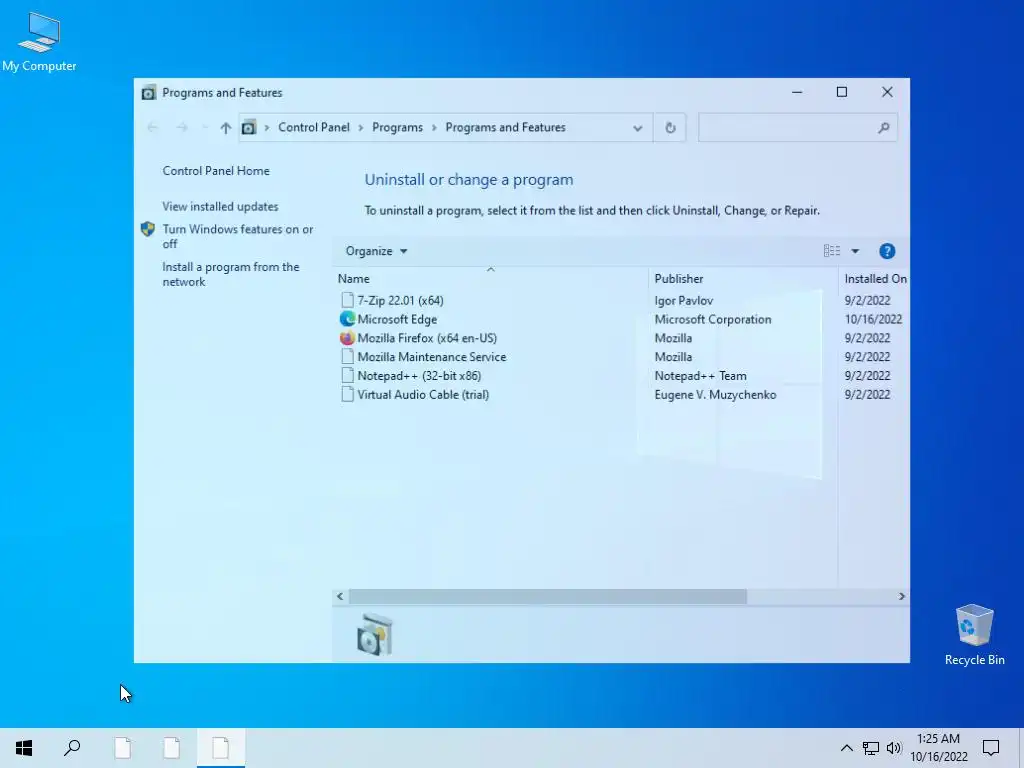This screenshot has width=1024, height=768.
Task: Open volume speaker tray icon
Action: click(894, 748)
